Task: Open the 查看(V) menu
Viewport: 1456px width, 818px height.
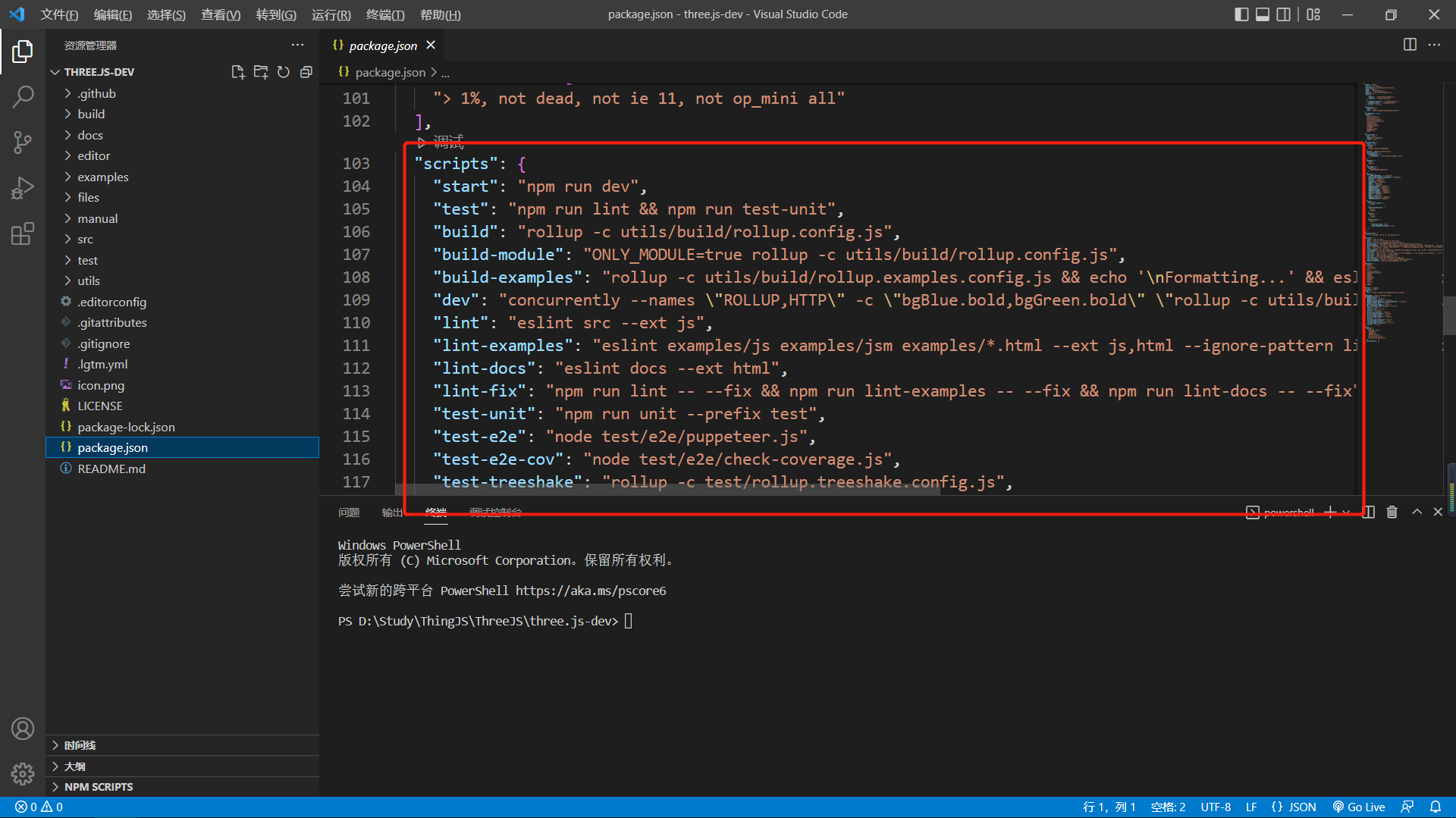Action: point(221,14)
